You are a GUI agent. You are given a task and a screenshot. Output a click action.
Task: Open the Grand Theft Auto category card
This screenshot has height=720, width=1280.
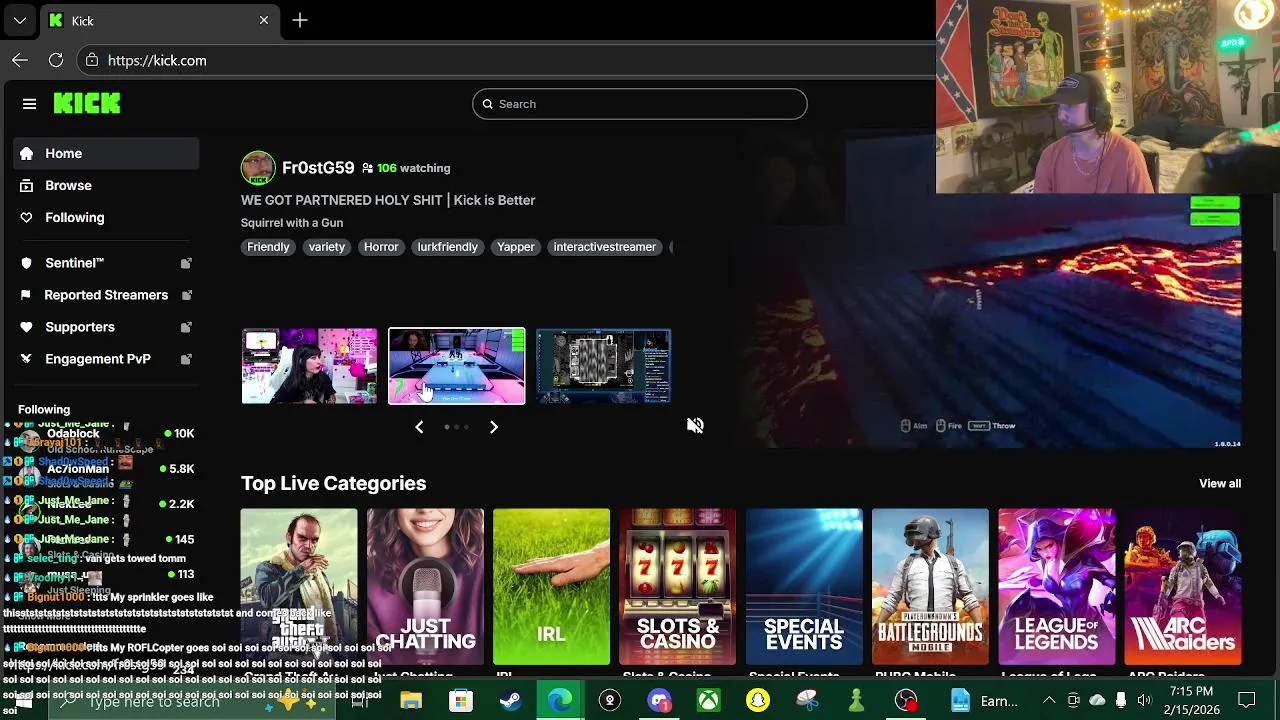[299, 587]
